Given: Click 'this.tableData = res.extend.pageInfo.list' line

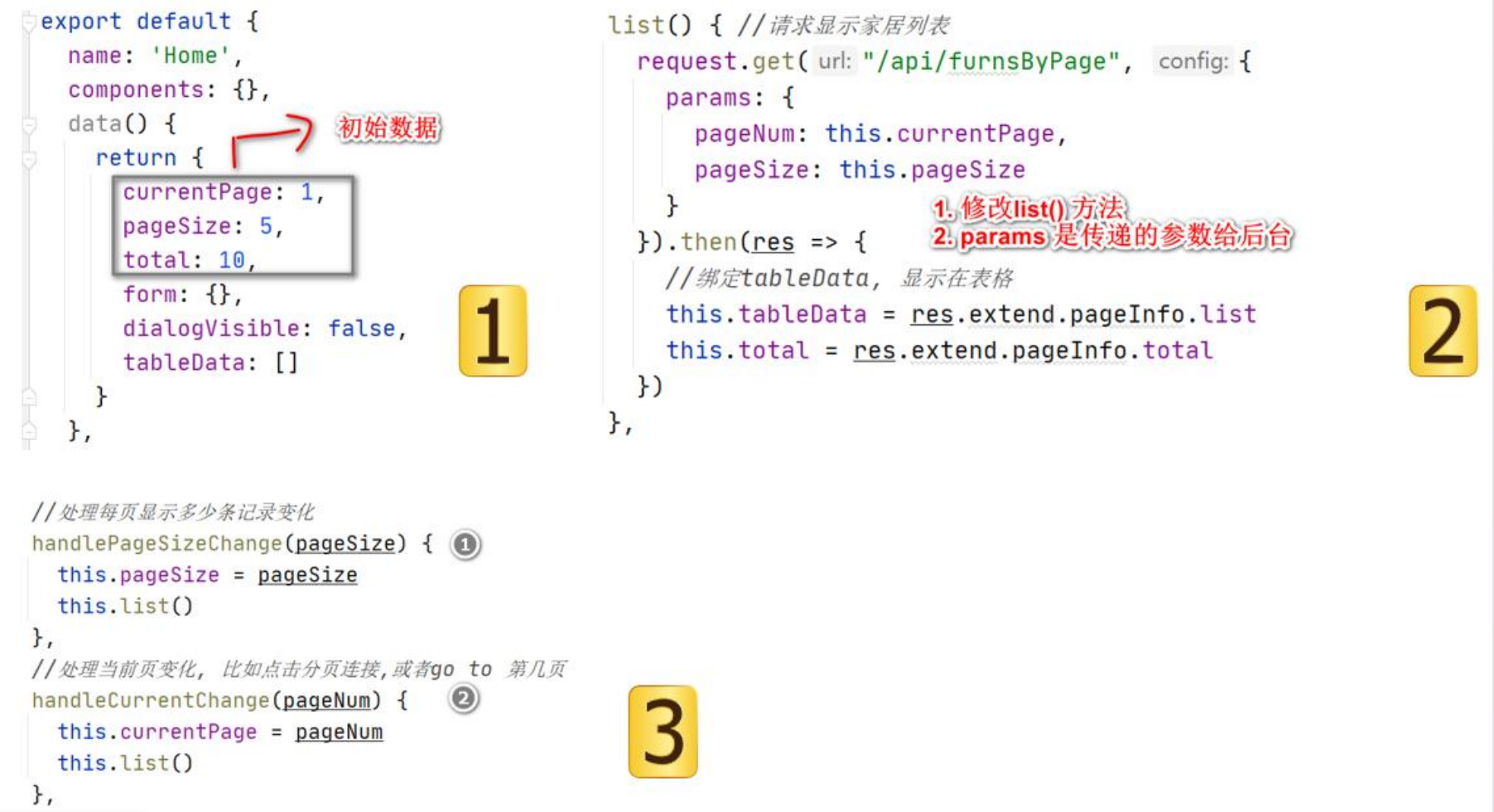Looking at the screenshot, I should (961, 315).
